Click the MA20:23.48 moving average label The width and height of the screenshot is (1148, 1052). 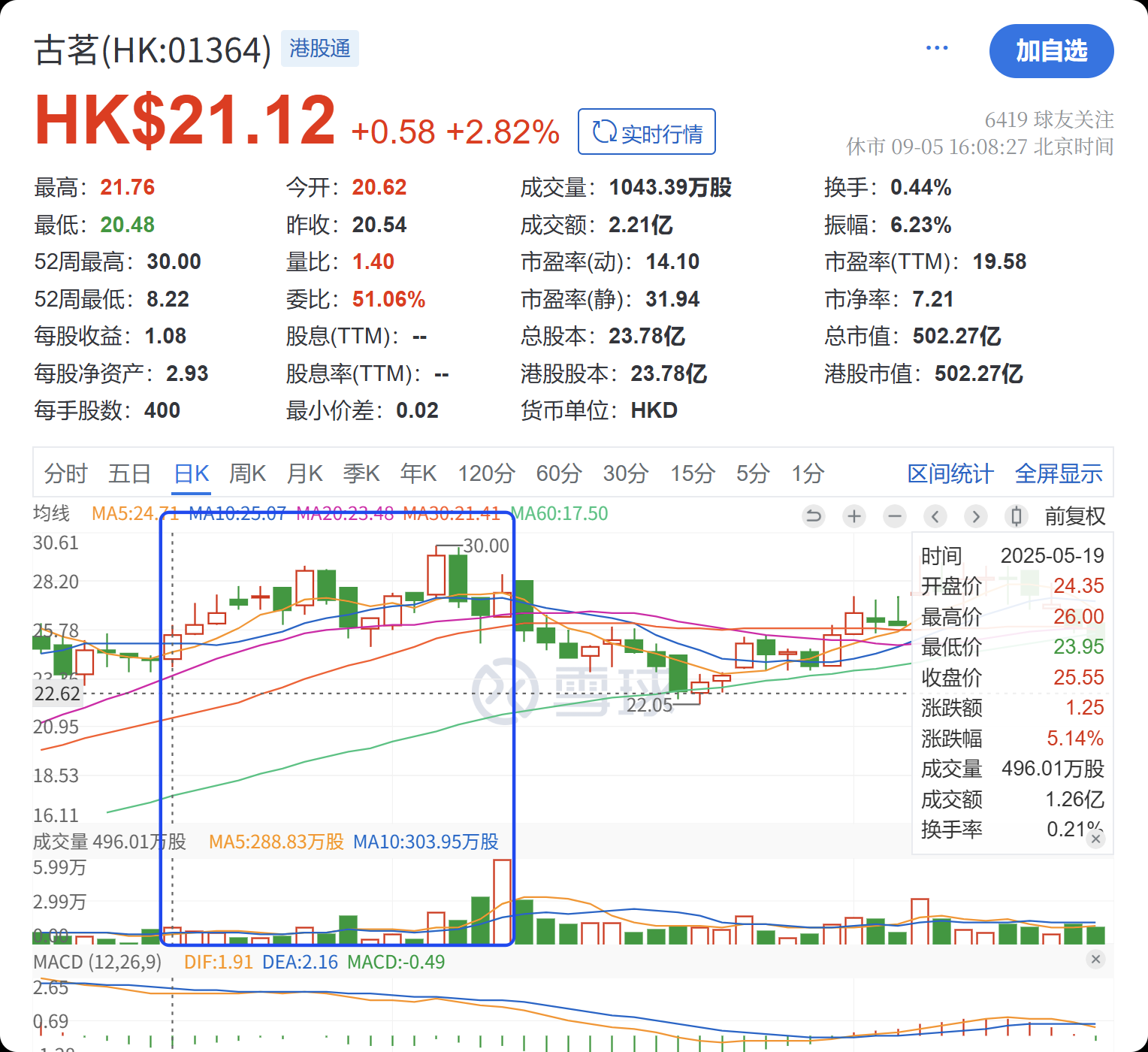pyautogui.click(x=345, y=514)
